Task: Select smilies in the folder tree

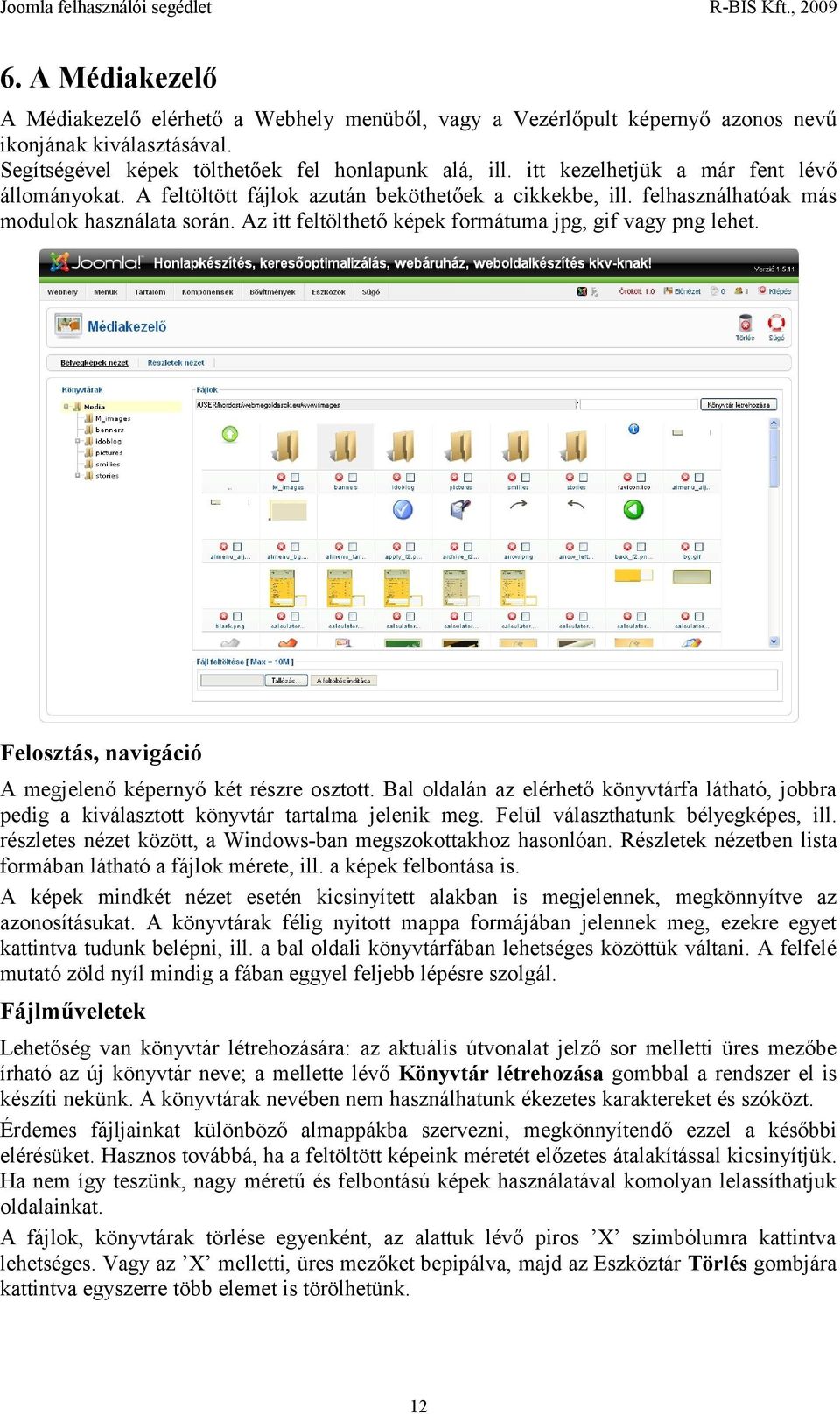Action: click(x=108, y=464)
